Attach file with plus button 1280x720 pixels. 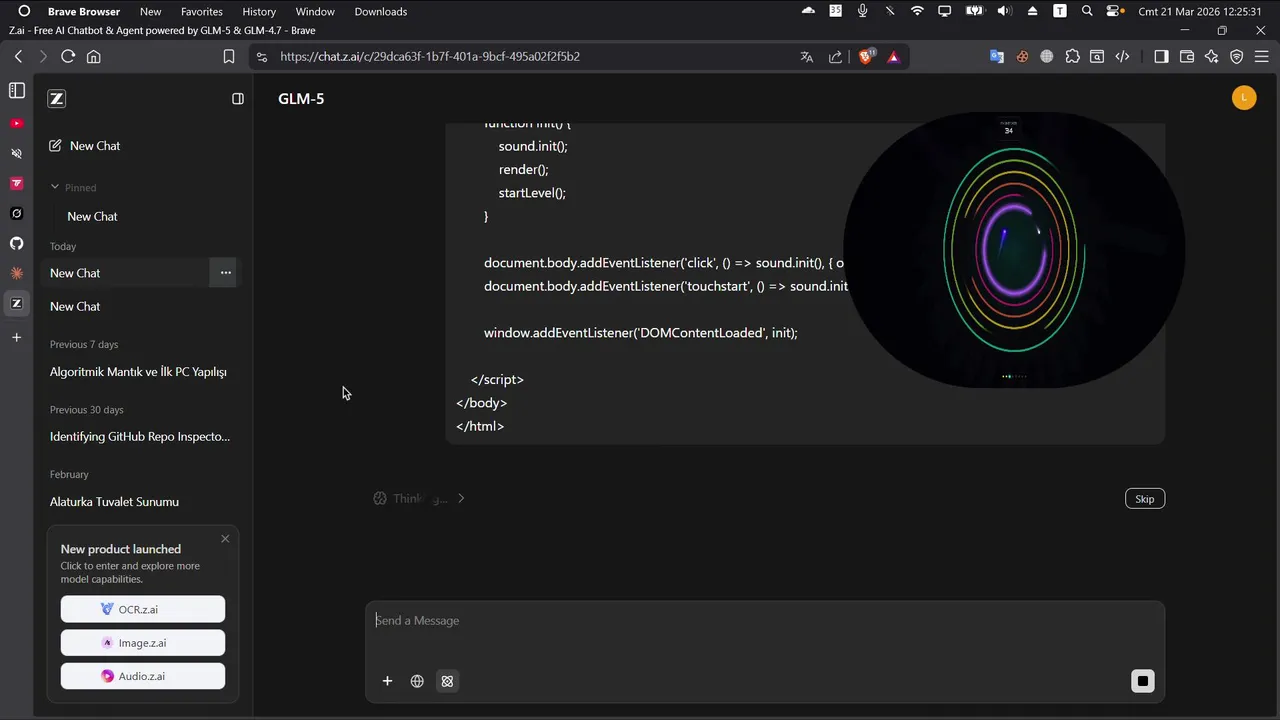pyautogui.click(x=387, y=681)
